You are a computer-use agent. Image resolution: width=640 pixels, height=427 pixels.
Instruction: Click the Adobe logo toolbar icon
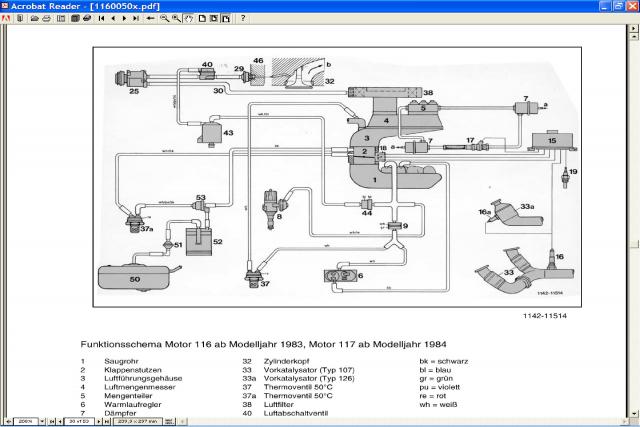click(x=6, y=18)
